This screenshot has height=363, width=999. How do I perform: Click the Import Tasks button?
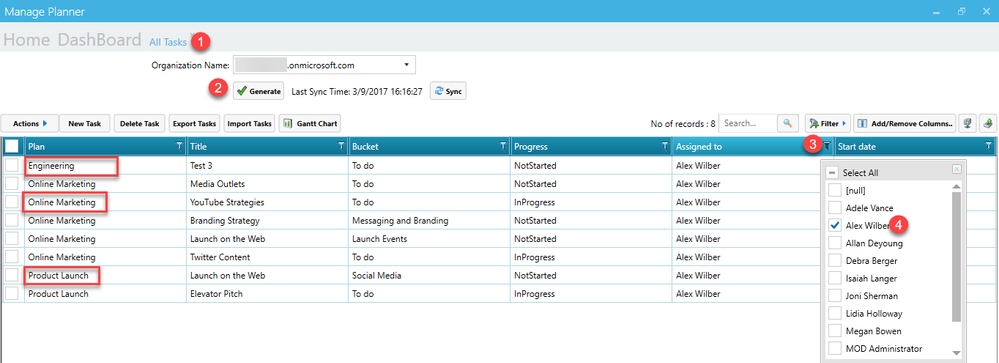[x=249, y=124]
